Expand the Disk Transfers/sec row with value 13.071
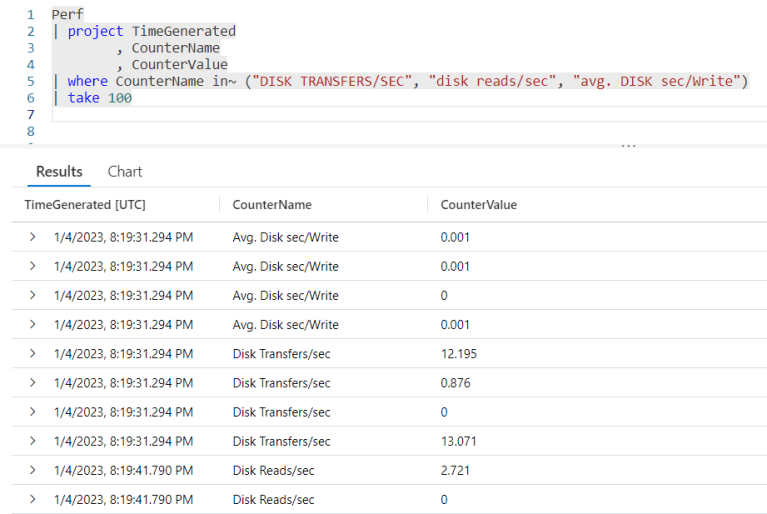This screenshot has height=514, width=767. tap(32, 441)
